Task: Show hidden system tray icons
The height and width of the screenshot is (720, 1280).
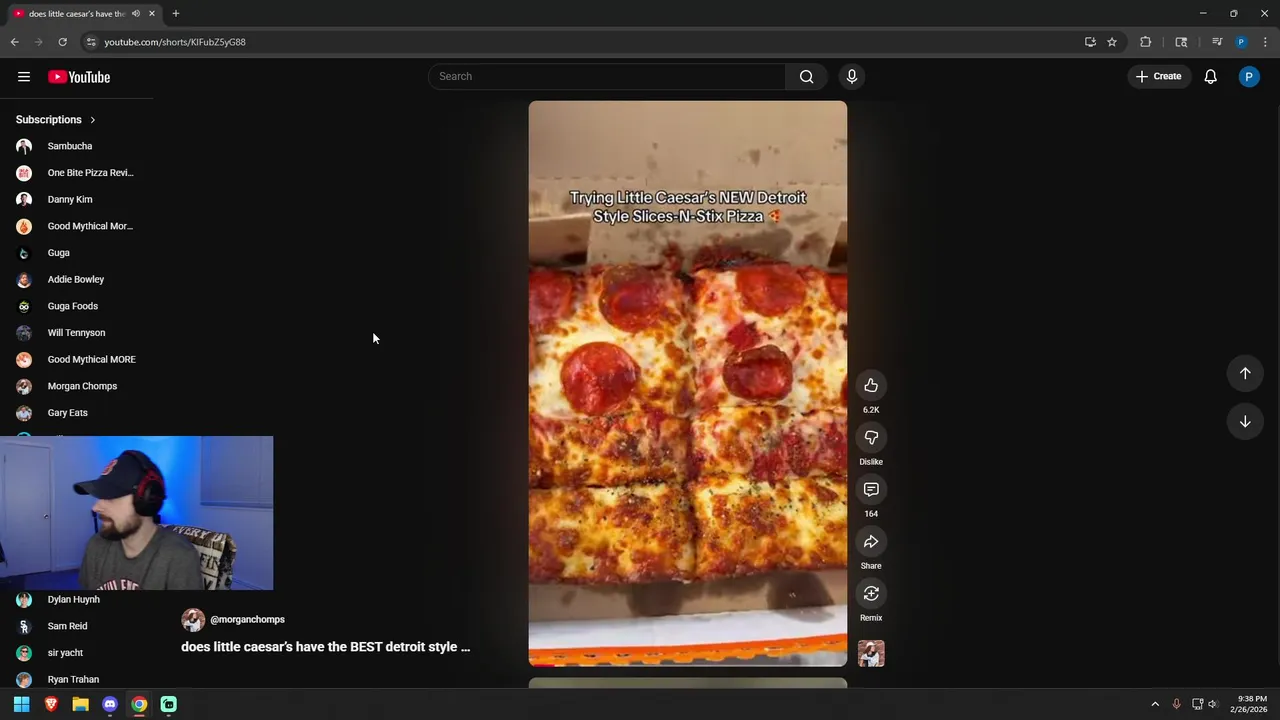Action: (x=1155, y=704)
